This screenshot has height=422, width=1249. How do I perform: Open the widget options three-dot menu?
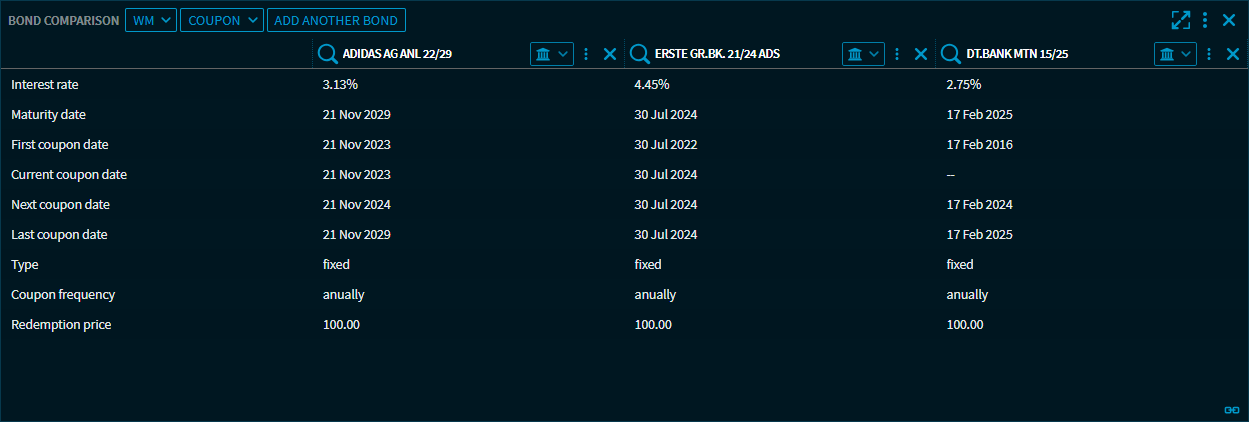[x=1205, y=20]
